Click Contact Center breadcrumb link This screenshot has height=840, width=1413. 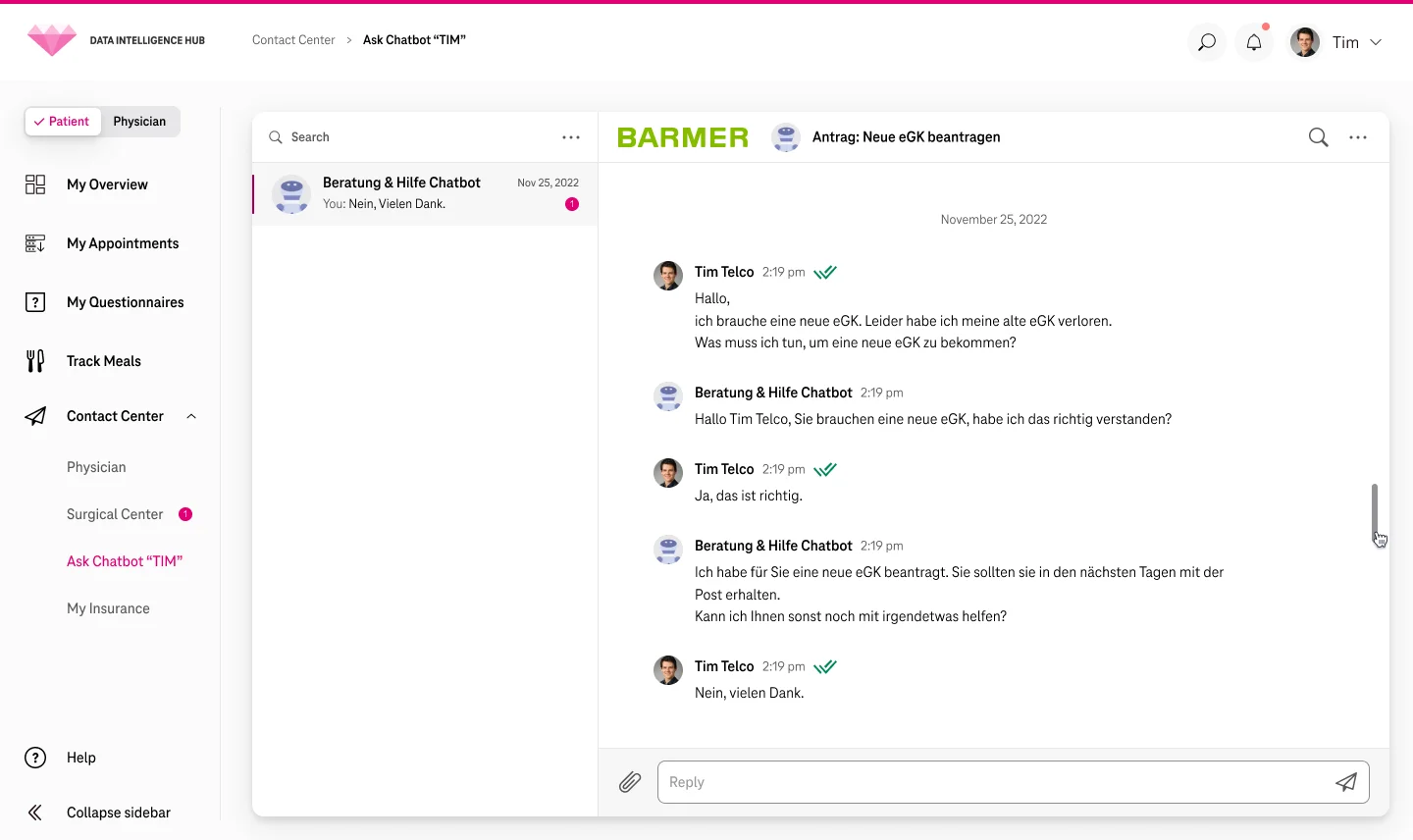point(293,40)
